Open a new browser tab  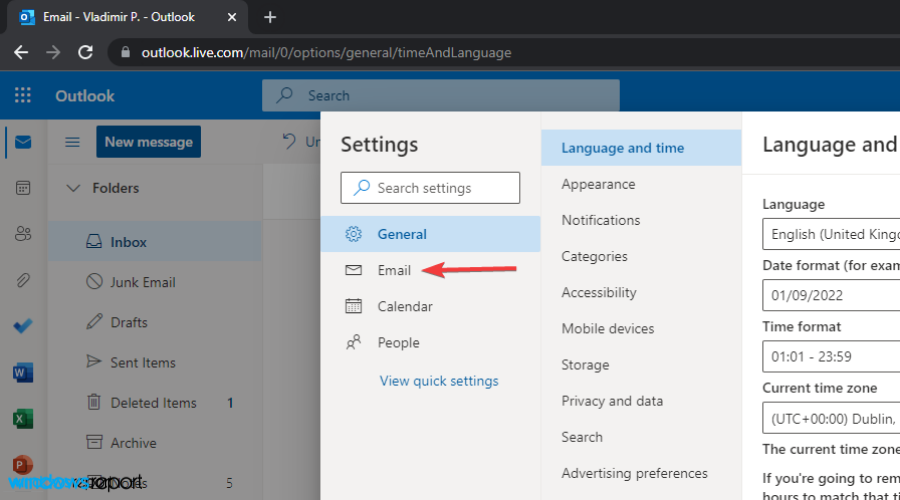coord(270,17)
